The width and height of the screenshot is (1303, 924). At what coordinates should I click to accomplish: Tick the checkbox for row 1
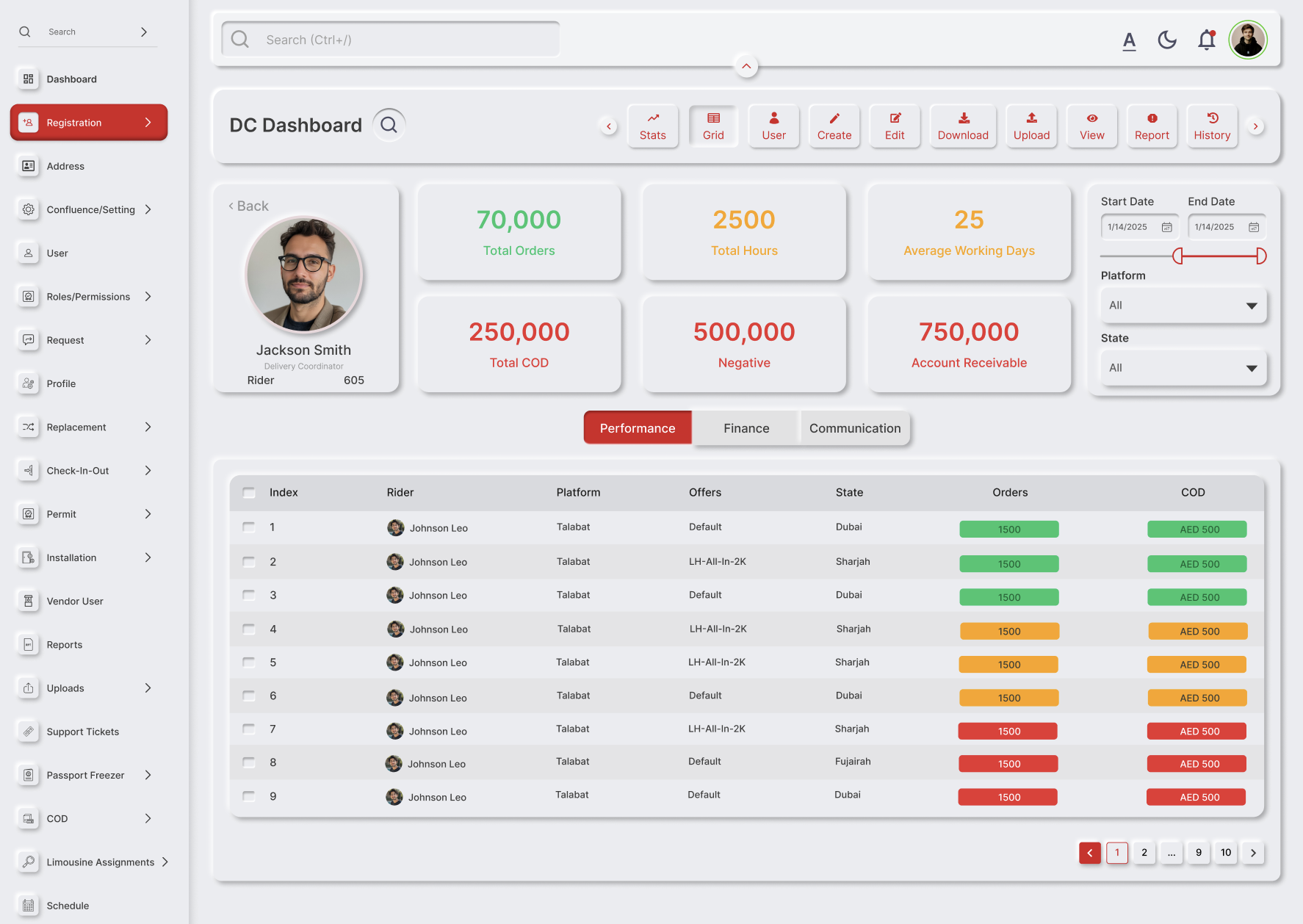coord(249,527)
